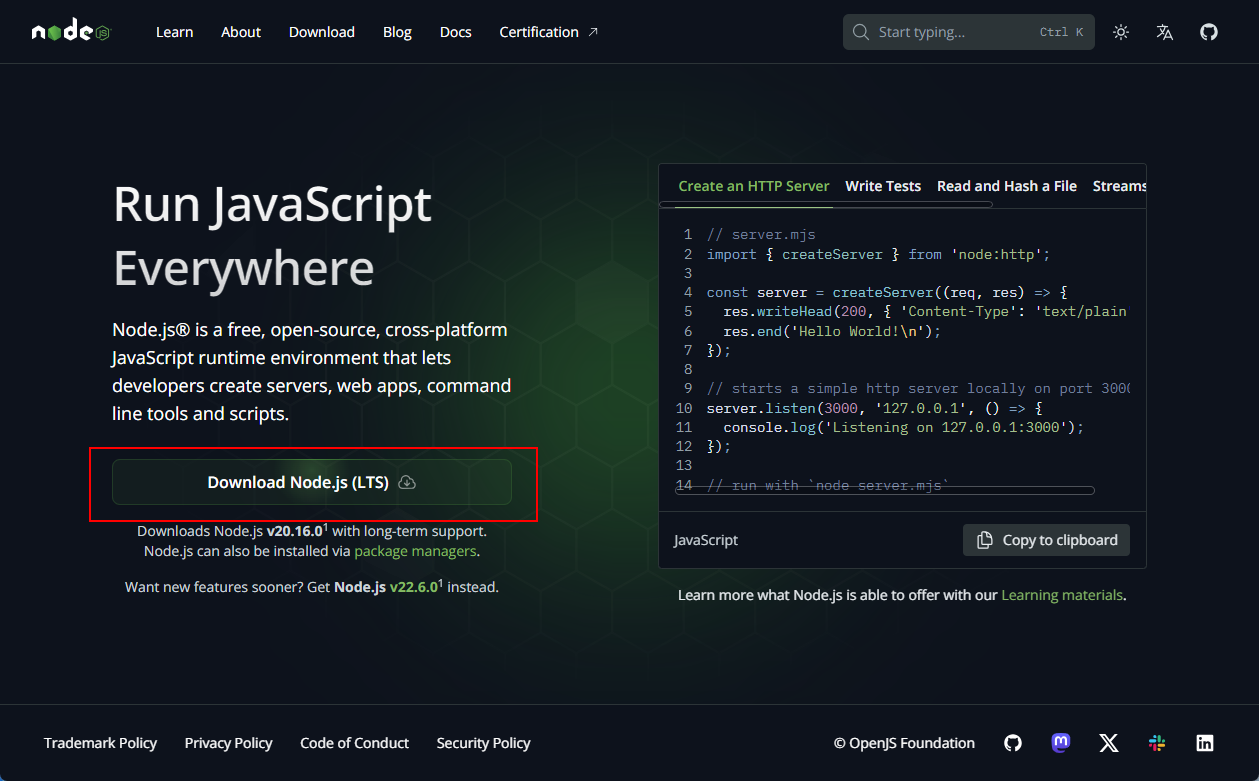Open the footer GitHub icon
The width and height of the screenshot is (1259, 781).
tap(1013, 743)
